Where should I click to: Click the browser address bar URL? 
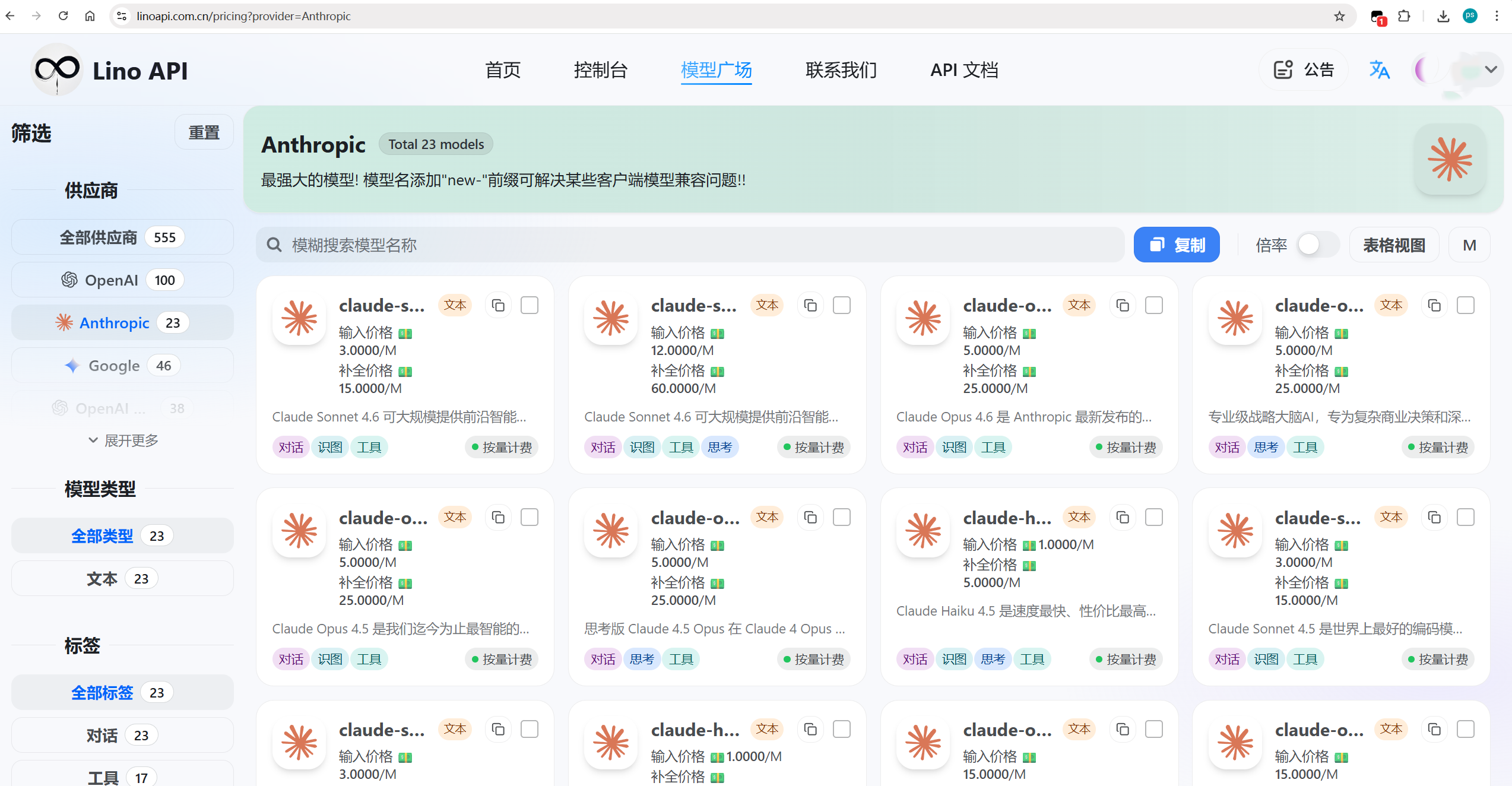point(243,16)
